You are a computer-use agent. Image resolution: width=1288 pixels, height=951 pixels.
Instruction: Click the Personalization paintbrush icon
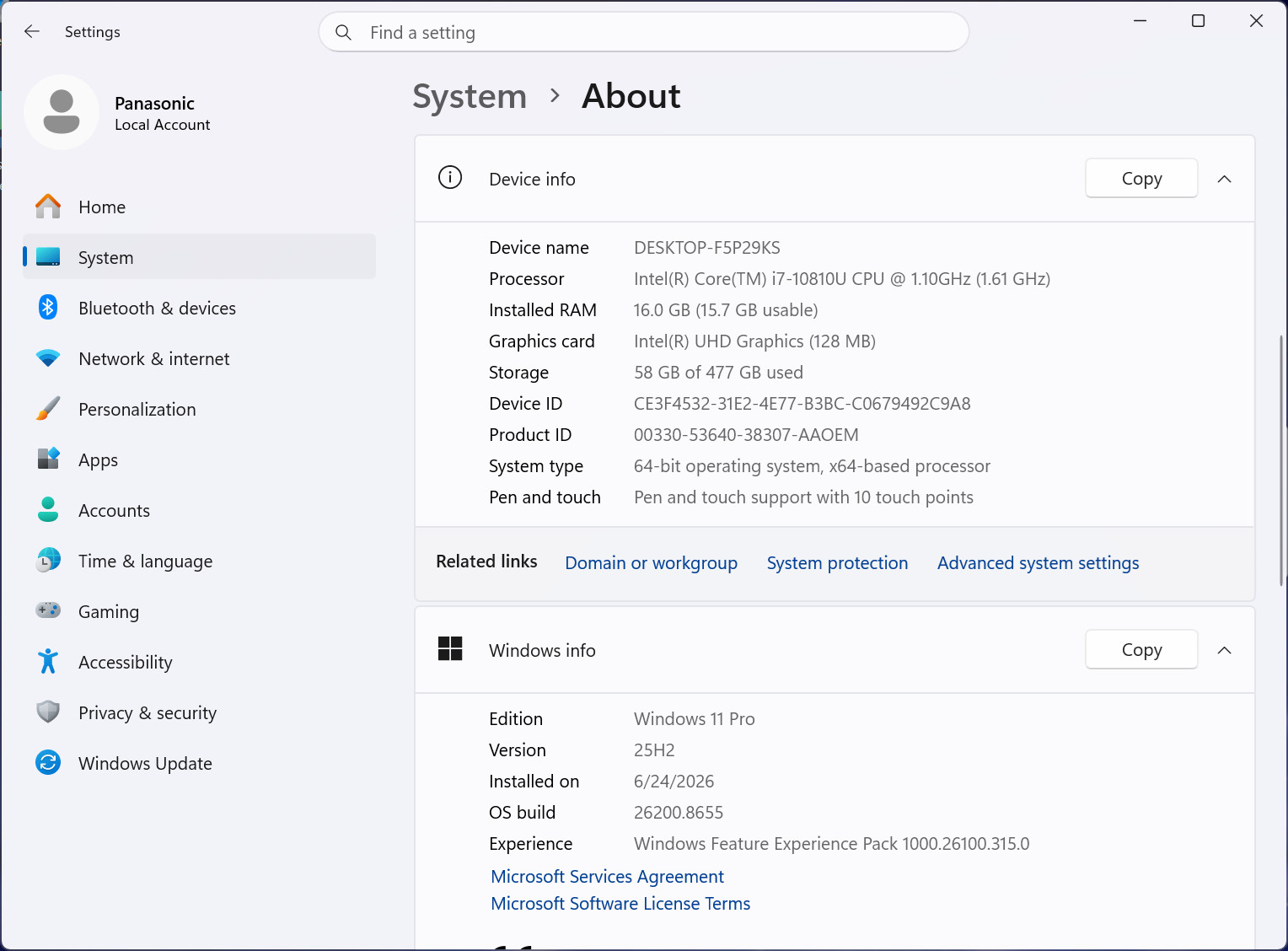coord(48,409)
